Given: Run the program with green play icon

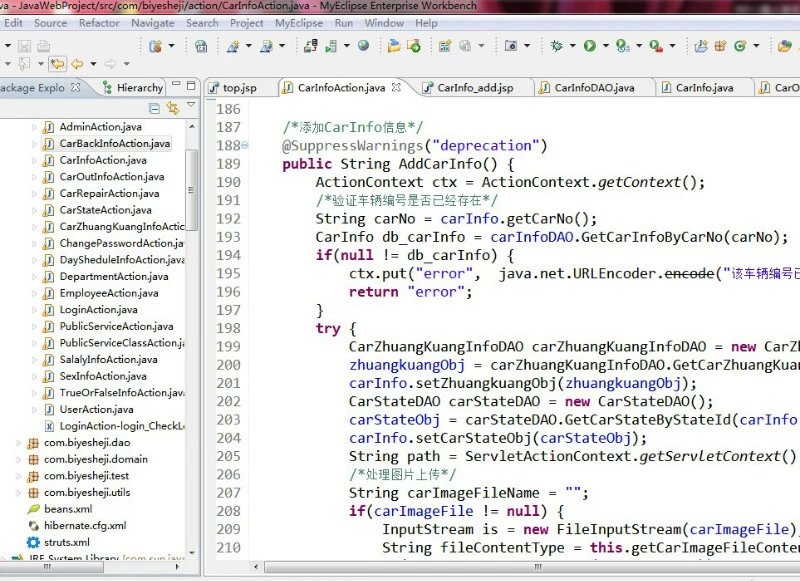Looking at the screenshot, I should click(x=590, y=46).
